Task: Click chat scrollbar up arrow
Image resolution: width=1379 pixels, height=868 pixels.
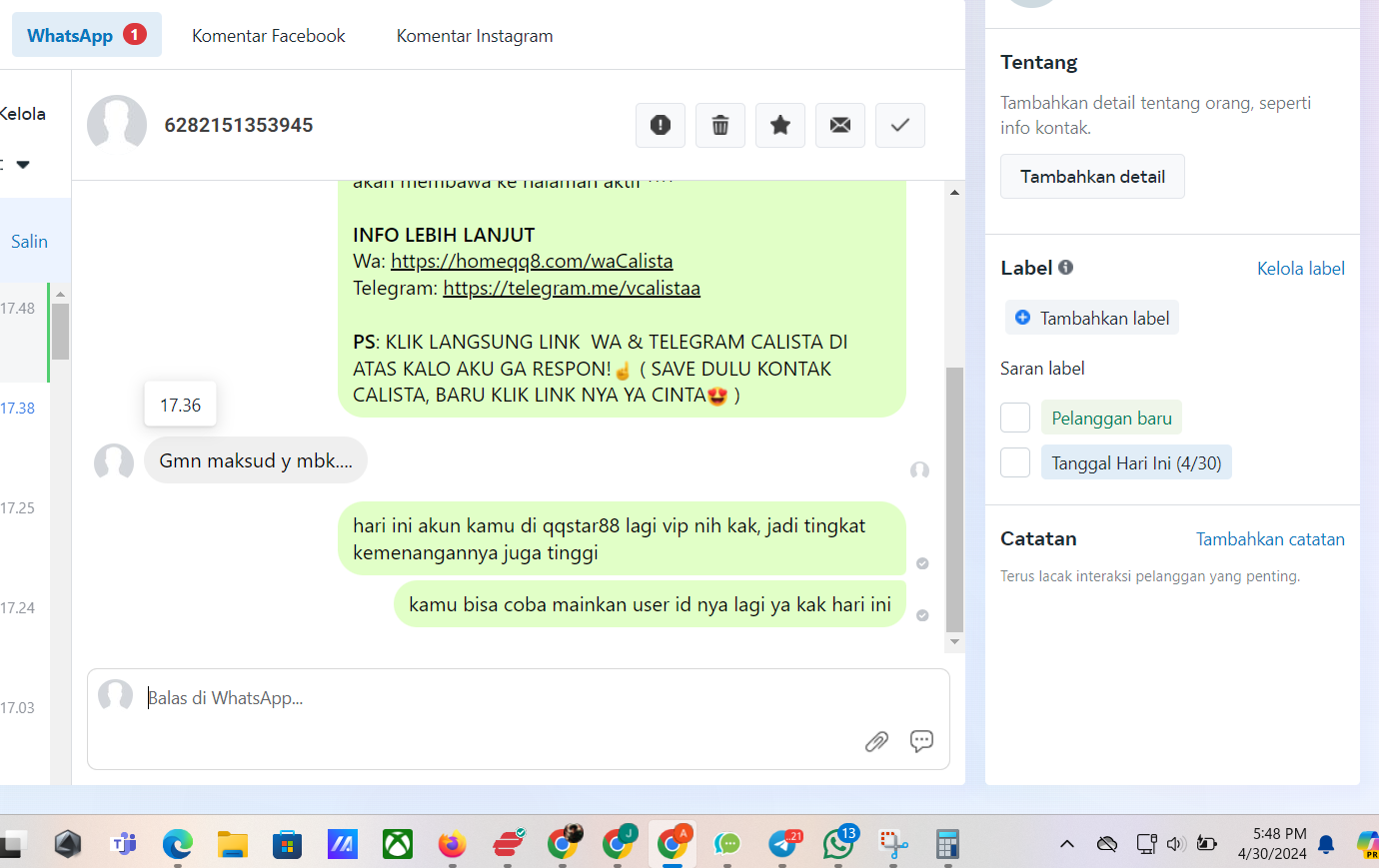Action: pyautogui.click(x=954, y=192)
